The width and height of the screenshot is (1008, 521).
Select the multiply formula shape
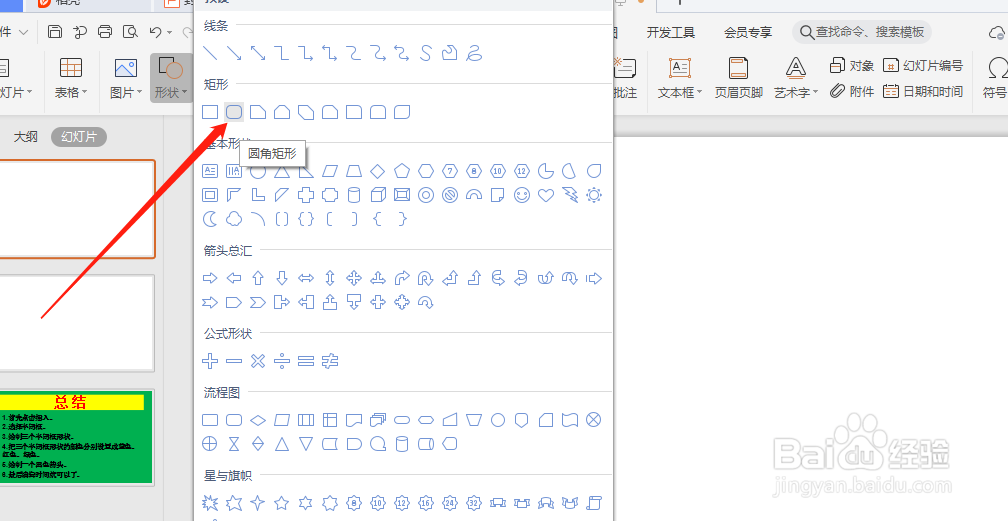coord(258,361)
